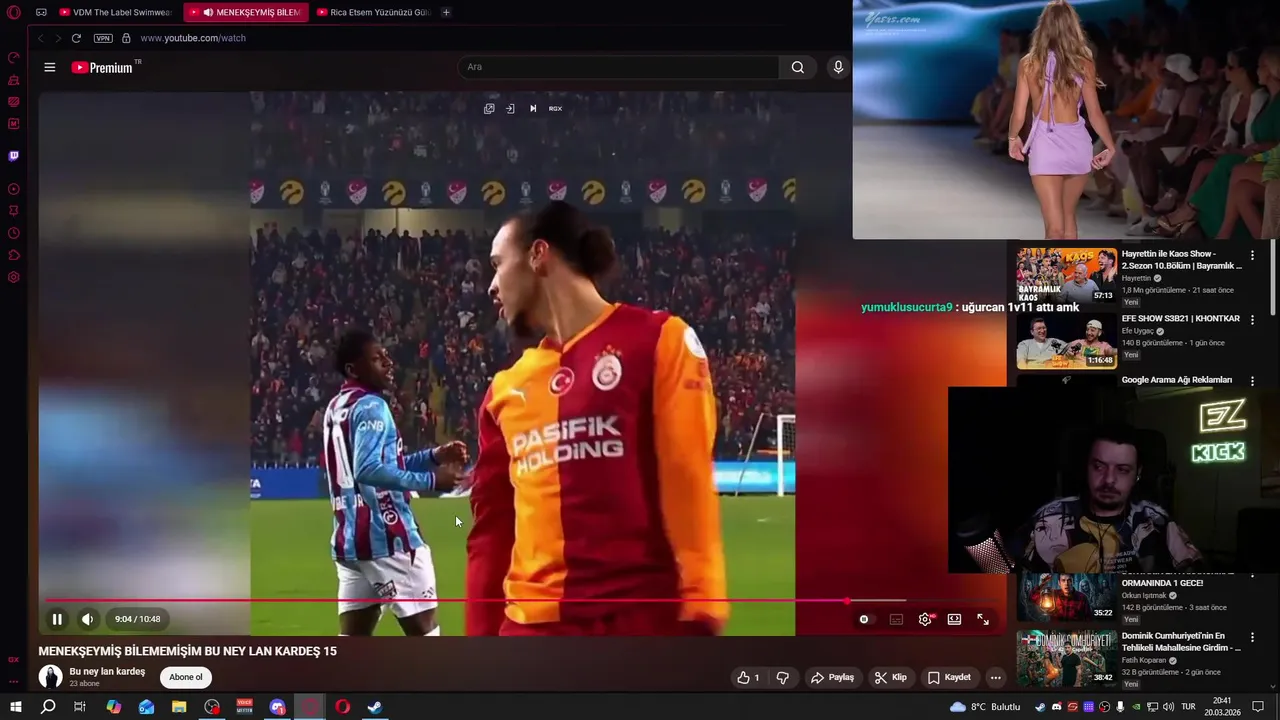Open EFE SHOW S3B21 KHONTKAR thumbnail

click(1066, 341)
